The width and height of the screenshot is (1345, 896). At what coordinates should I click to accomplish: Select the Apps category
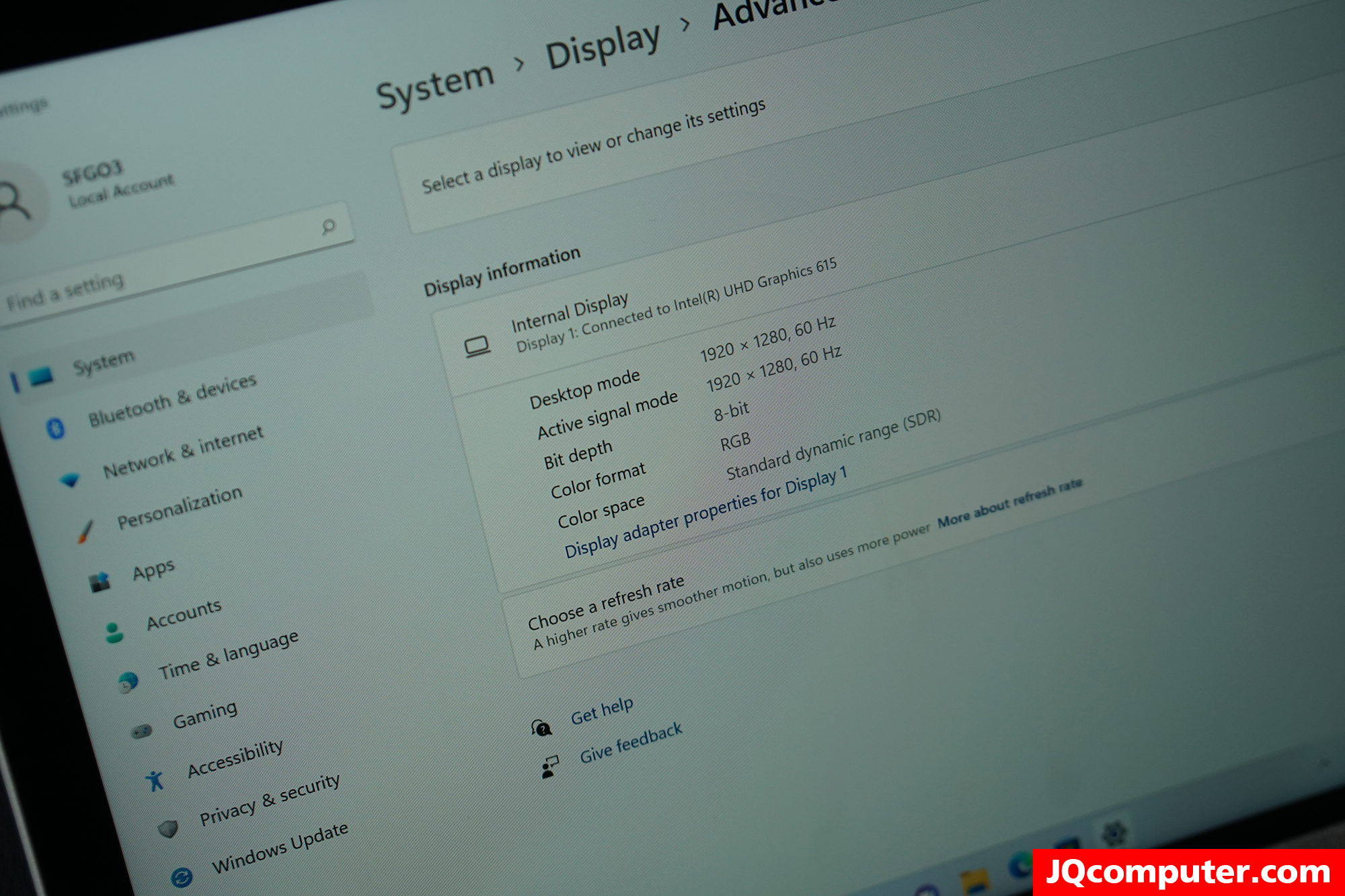(154, 569)
